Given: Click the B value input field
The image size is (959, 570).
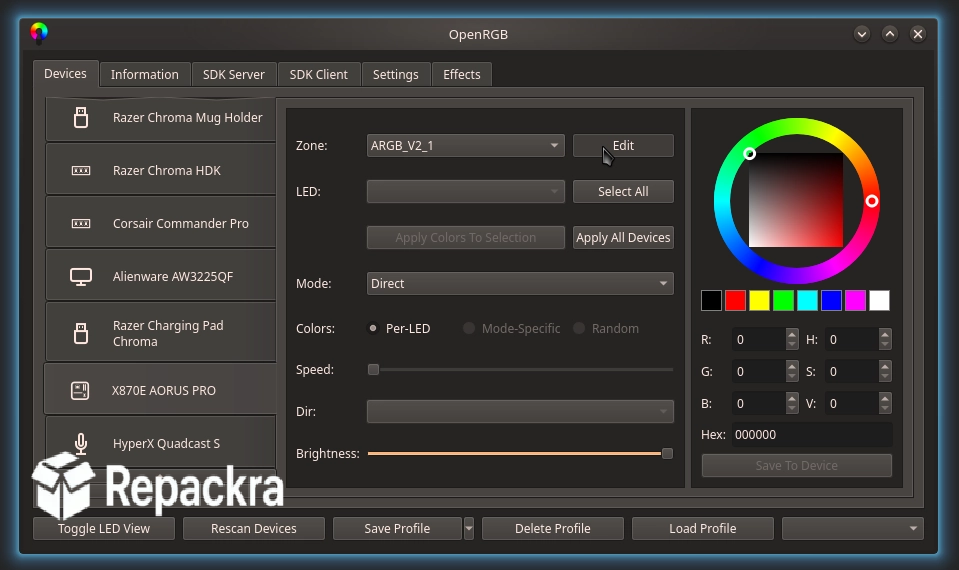Looking at the screenshot, I should pos(759,404).
